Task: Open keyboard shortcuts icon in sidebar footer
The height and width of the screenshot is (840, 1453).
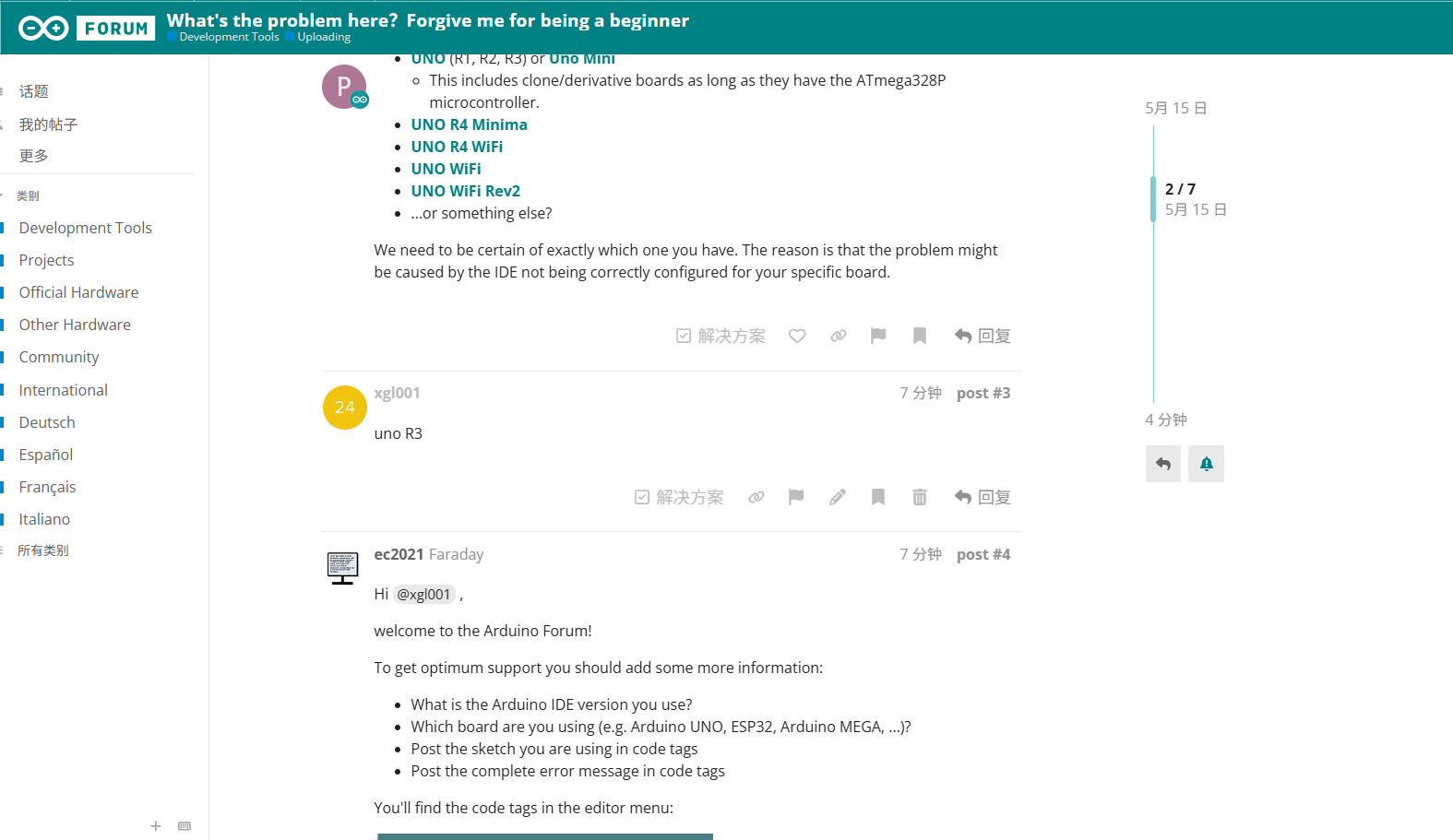Action: pos(185,826)
